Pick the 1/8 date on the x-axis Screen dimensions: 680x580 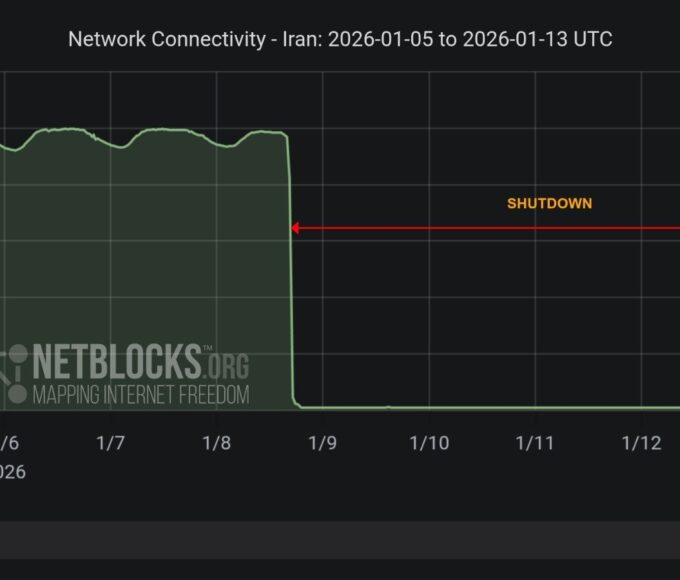pyautogui.click(x=216, y=443)
